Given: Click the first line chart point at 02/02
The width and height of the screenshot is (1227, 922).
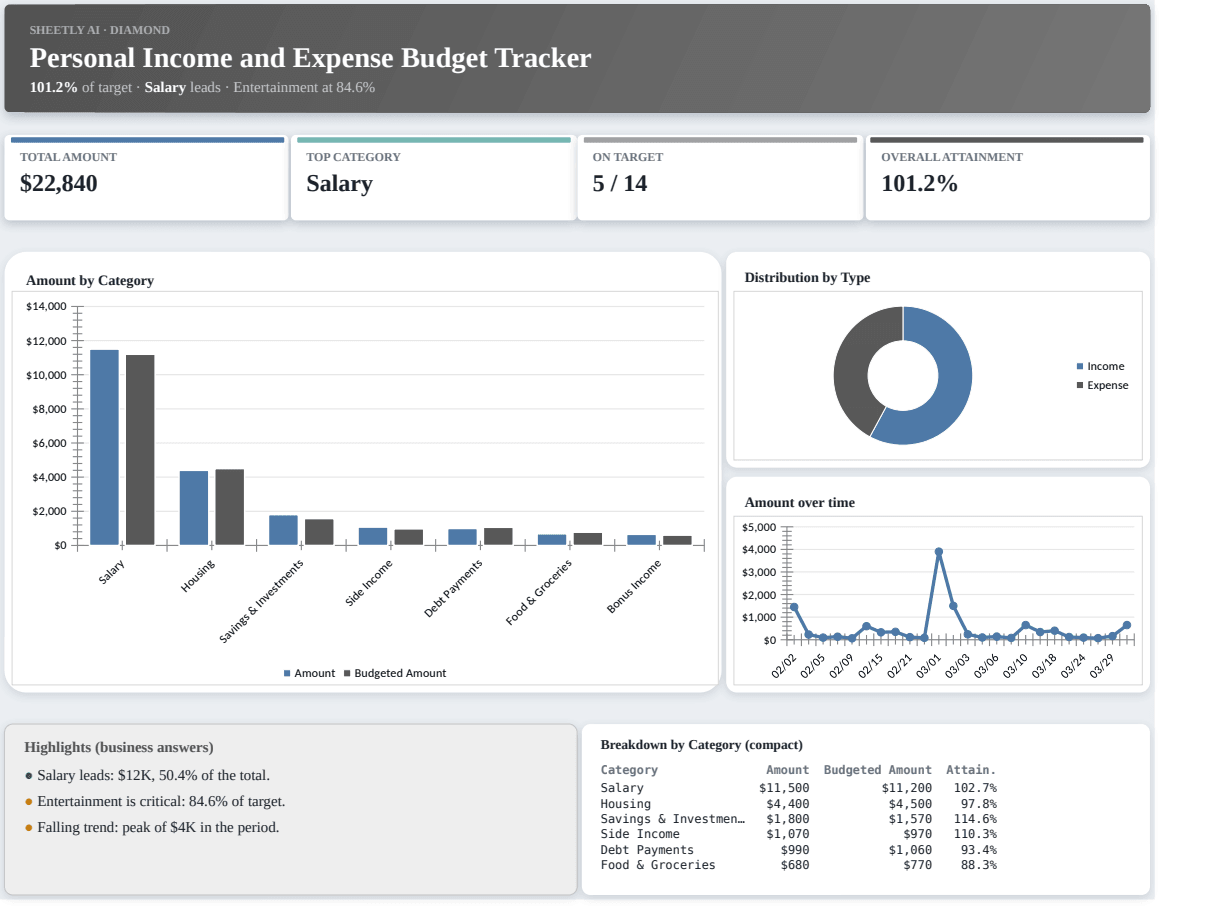Looking at the screenshot, I should tap(794, 607).
